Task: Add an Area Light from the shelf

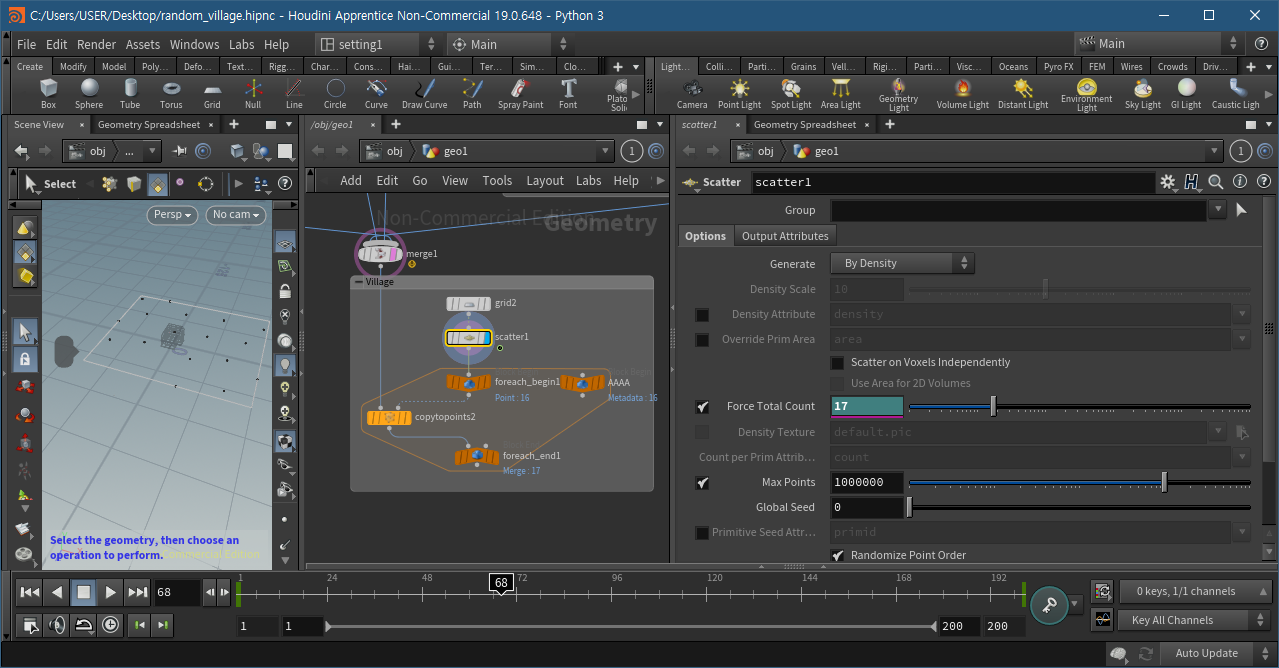Action: coord(840,94)
